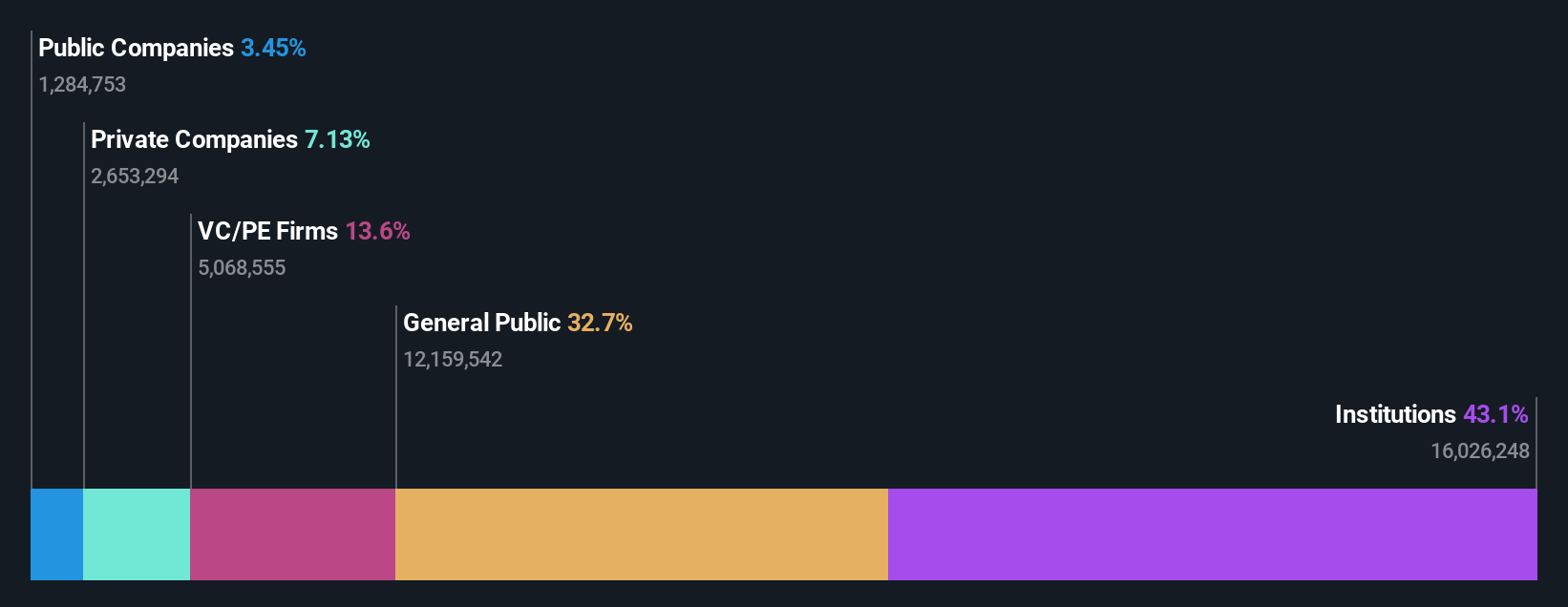1568x607 pixels.
Task: Click the pink VC/PE Firms bar segment
Action: (x=293, y=534)
